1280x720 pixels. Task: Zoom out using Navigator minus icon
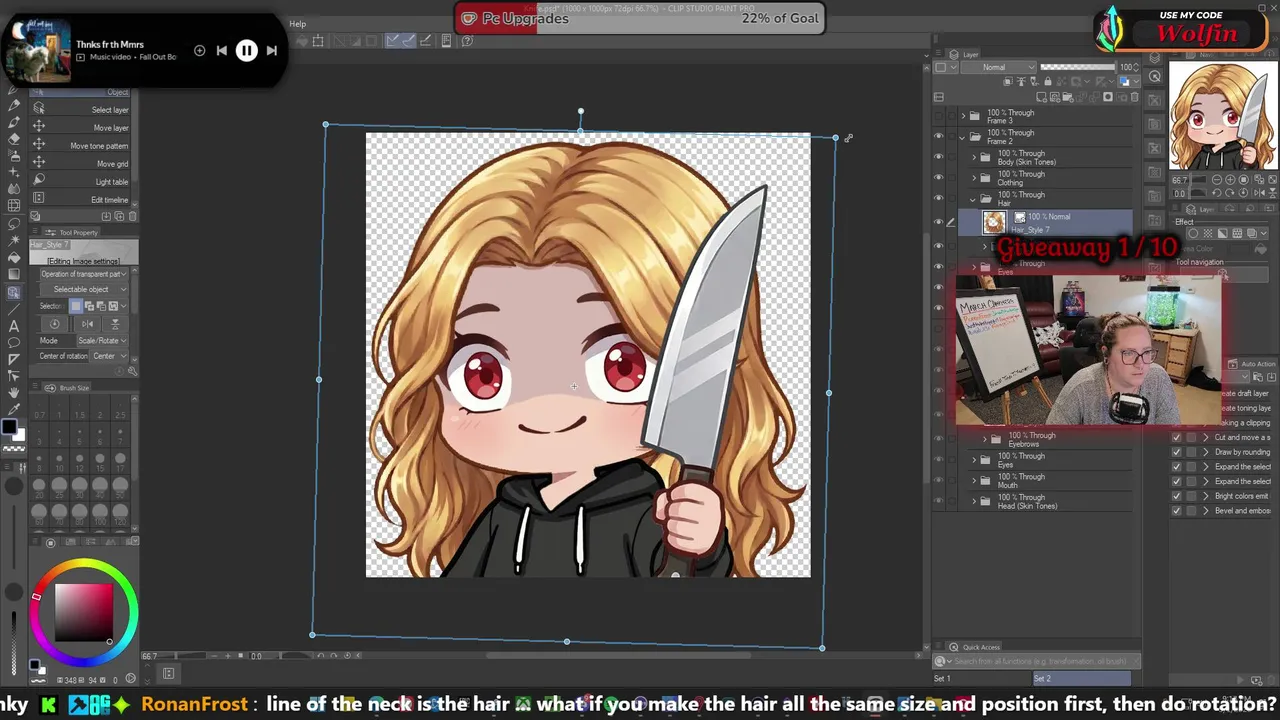(x=1215, y=180)
